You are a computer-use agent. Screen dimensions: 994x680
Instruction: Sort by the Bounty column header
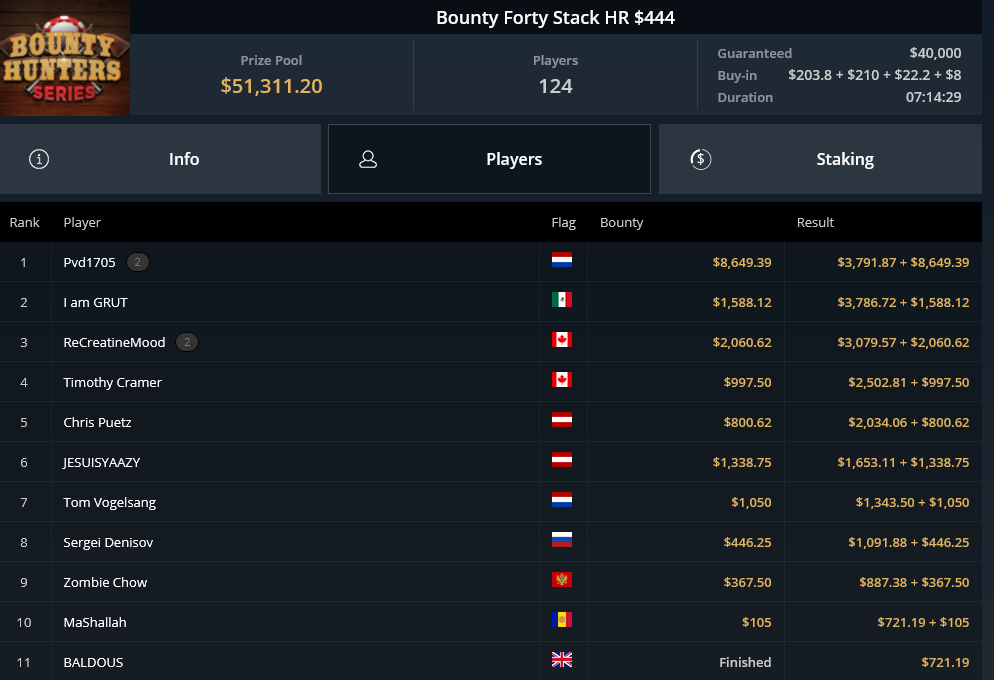pyautogui.click(x=622, y=222)
